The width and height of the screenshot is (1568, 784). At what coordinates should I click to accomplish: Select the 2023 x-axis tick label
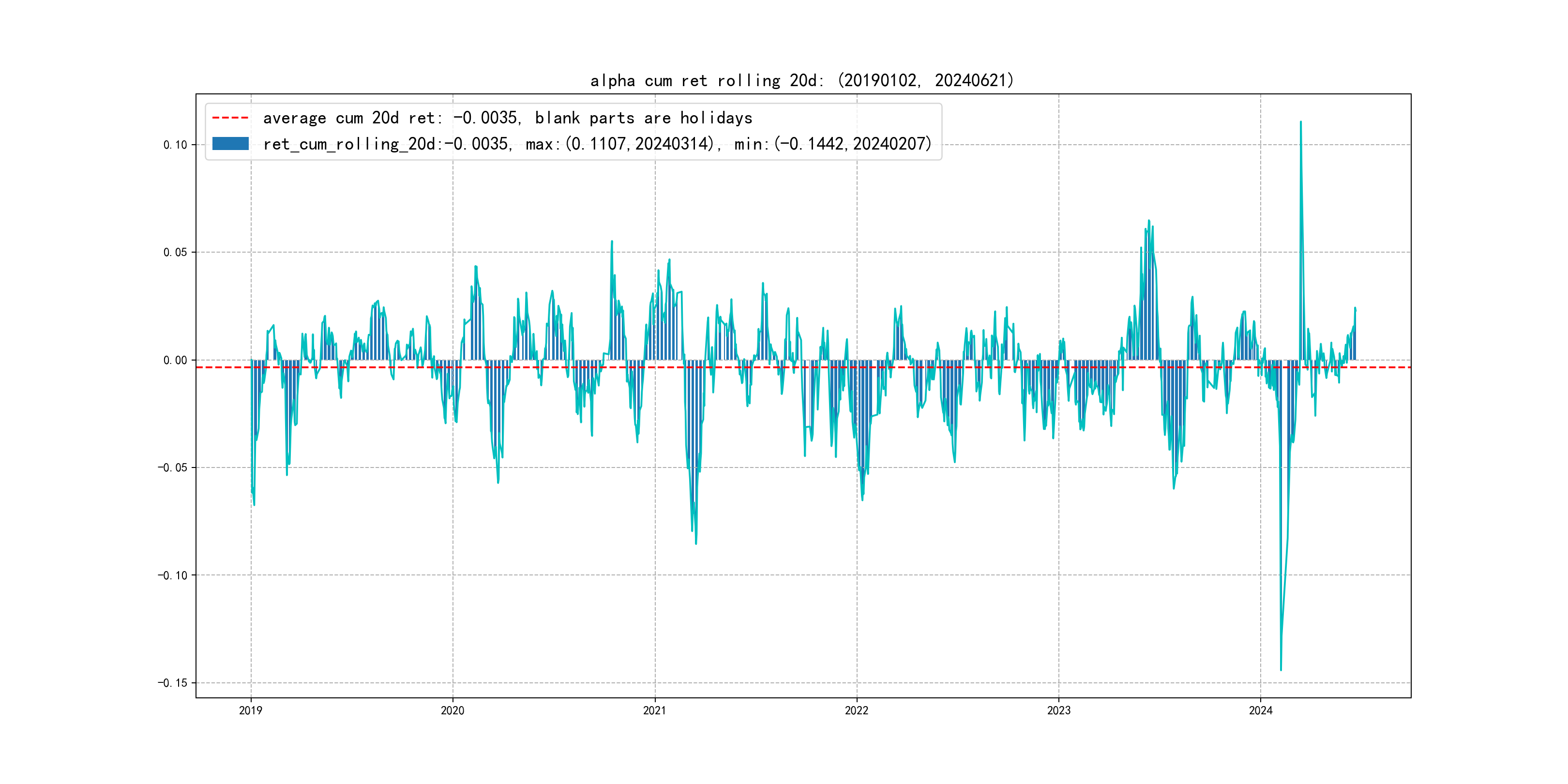tap(1058, 710)
